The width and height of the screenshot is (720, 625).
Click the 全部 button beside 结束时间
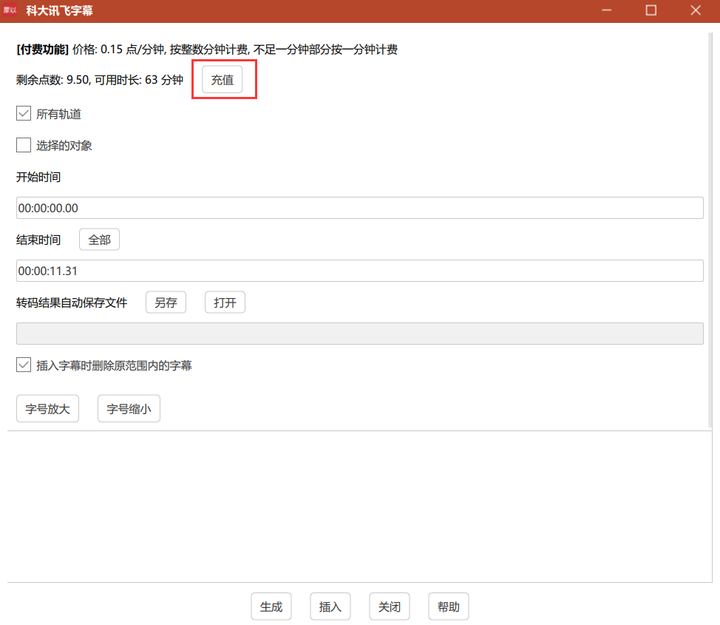tap(99, 239)
